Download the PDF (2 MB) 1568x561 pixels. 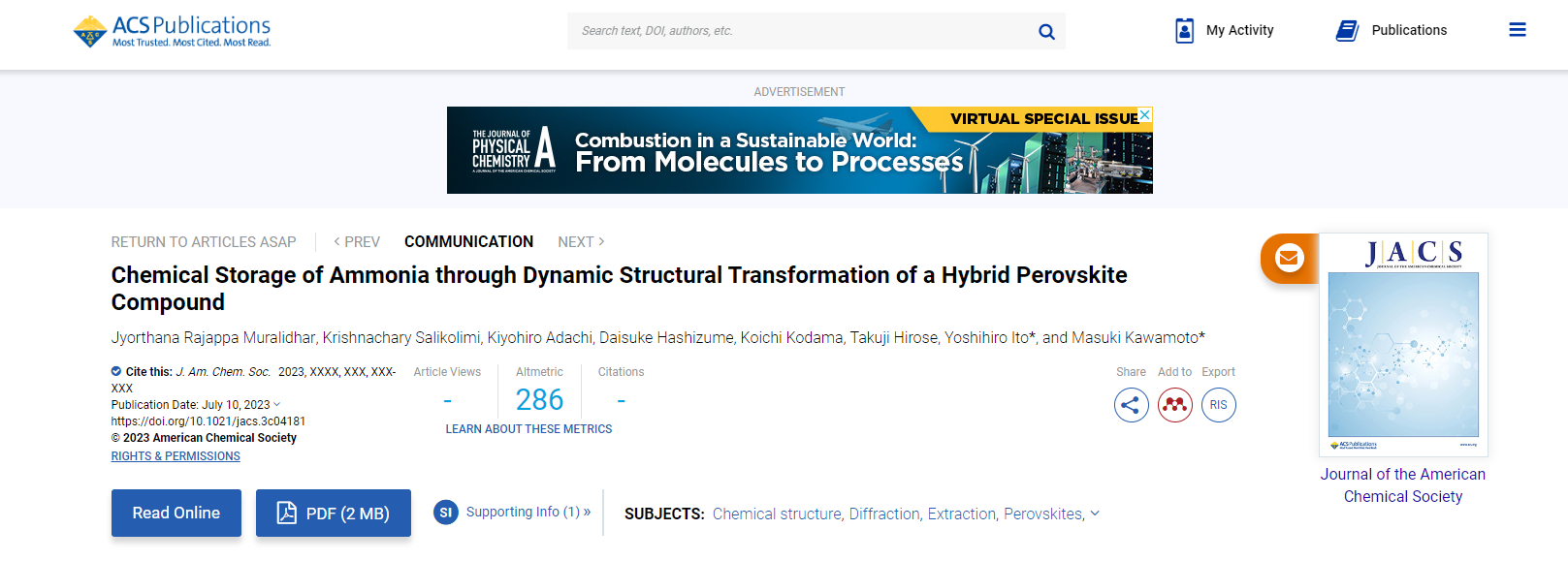[x=333, y=513]
